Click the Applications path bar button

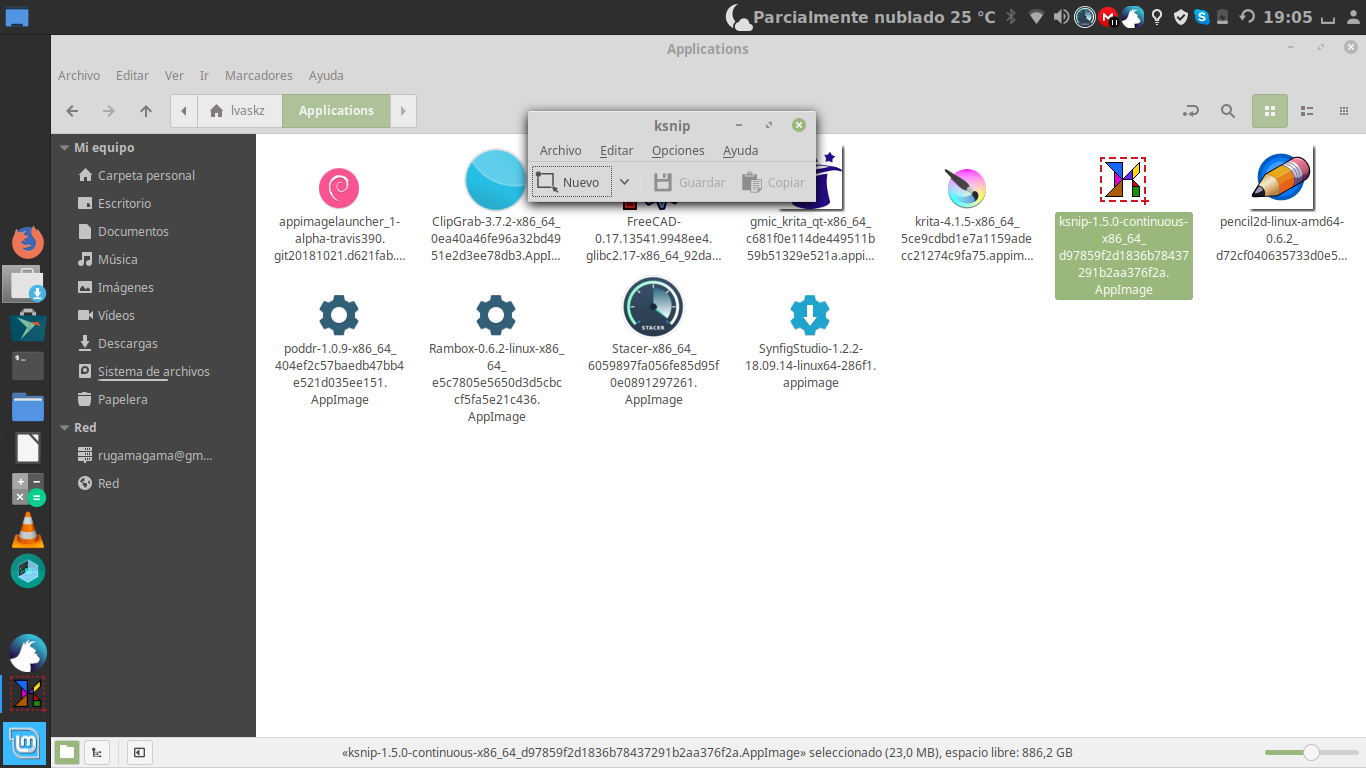coord(336,111)
